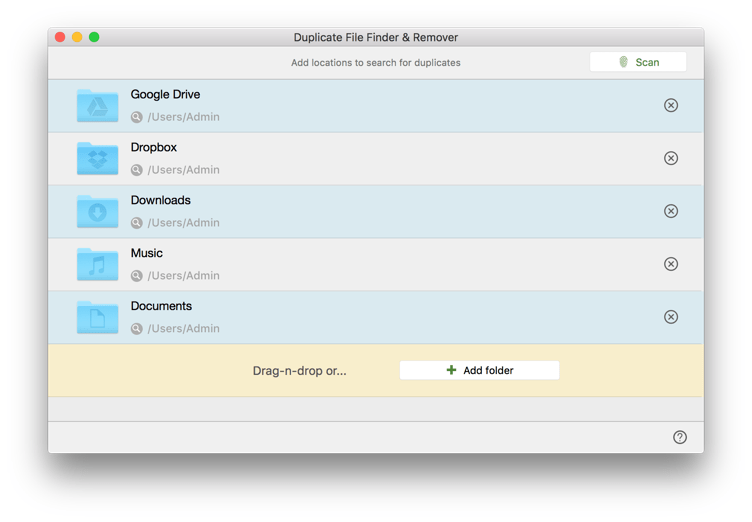Click the /Users/Admin path under Documents

tap(184, 328)
